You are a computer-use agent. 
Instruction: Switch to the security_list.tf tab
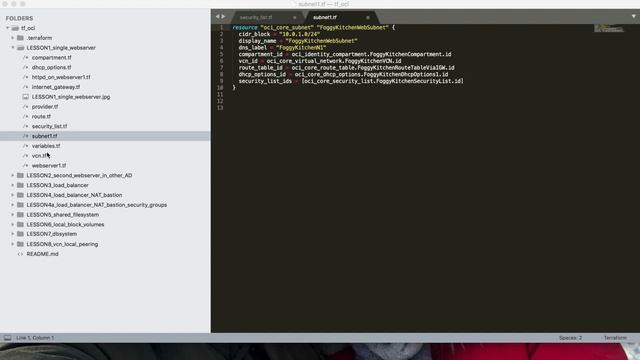point(256,18)
